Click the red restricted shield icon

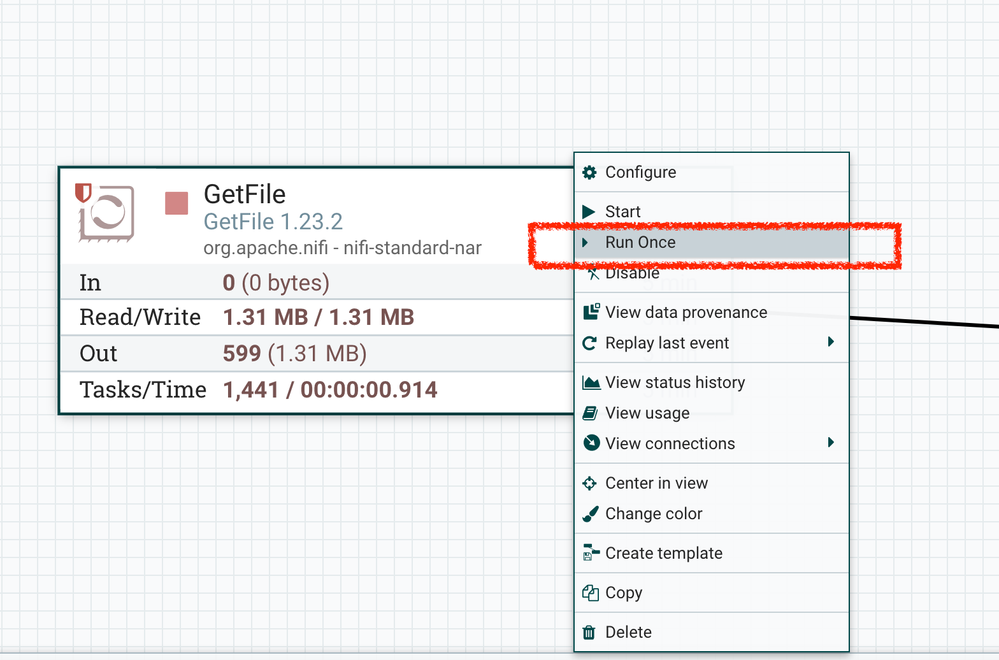click(83, 192)
